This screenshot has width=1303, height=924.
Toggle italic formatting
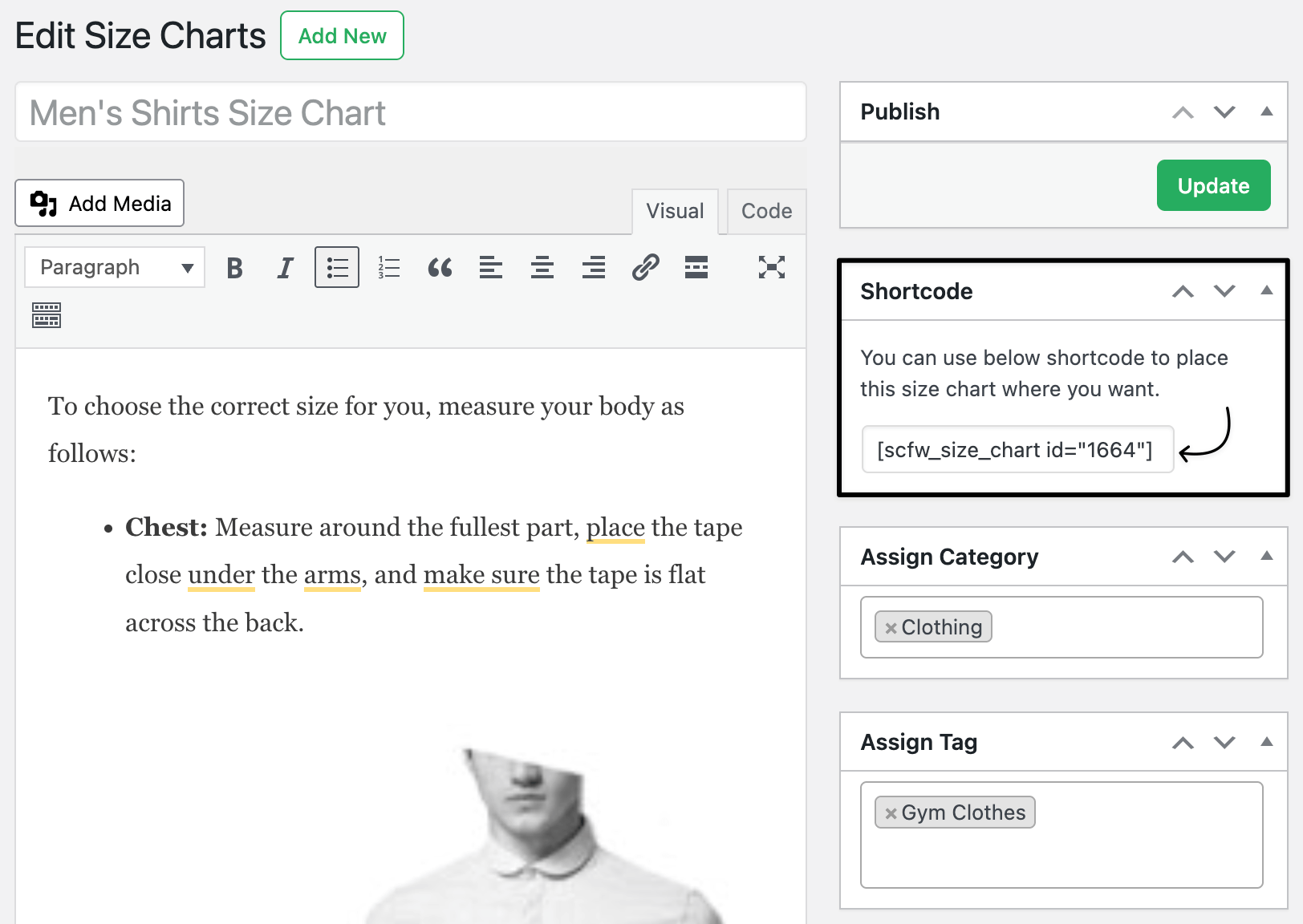point(285,267)
